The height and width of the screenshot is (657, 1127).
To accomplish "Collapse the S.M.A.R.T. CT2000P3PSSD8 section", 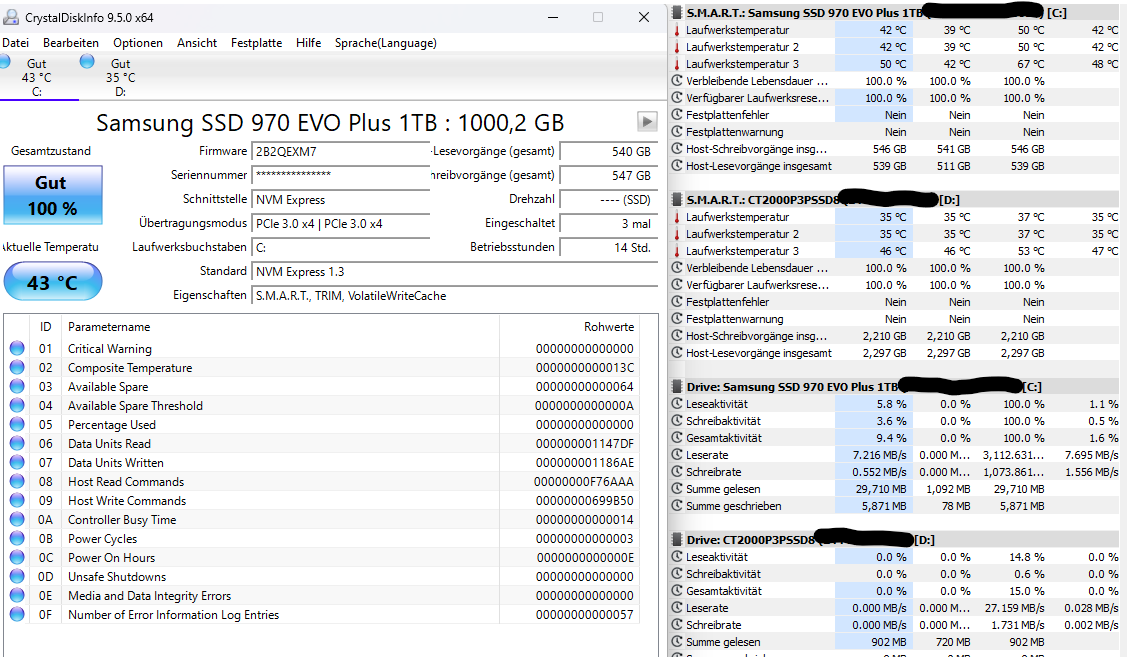I will click(676, 200).
